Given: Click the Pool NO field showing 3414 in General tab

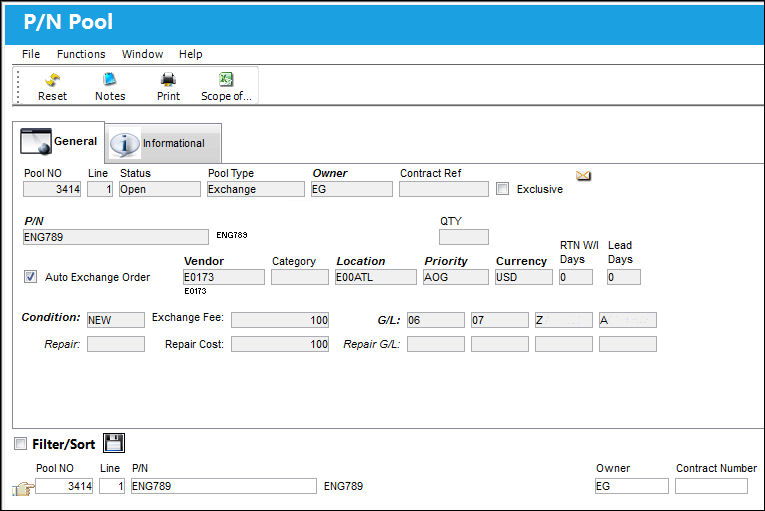Looking at the screenshot, I should (x=52, y=189).
